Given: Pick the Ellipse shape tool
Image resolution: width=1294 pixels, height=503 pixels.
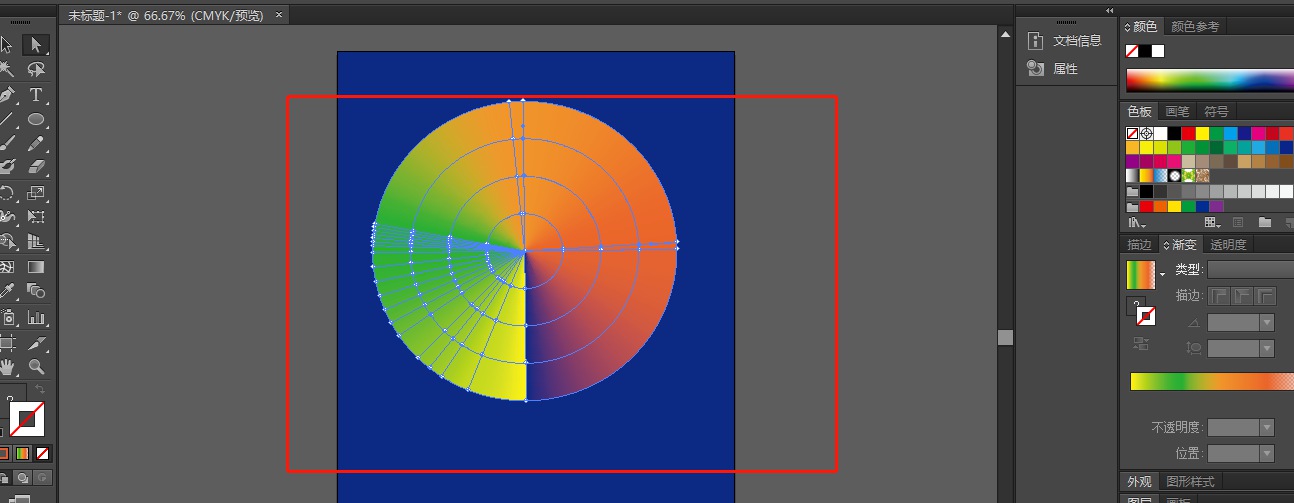Looking at the screenshot, I should click(36, 119).
